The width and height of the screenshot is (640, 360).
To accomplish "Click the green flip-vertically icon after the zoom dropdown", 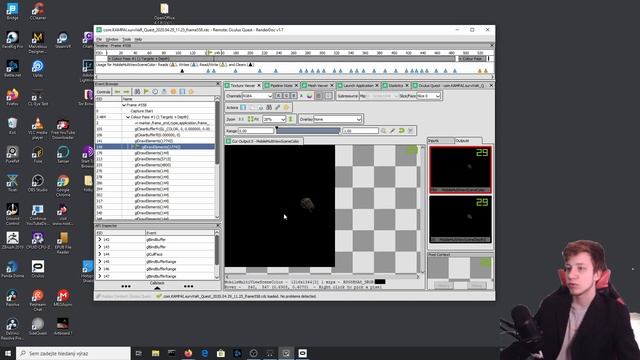I will pyautogui.click(x=291, y=119).
